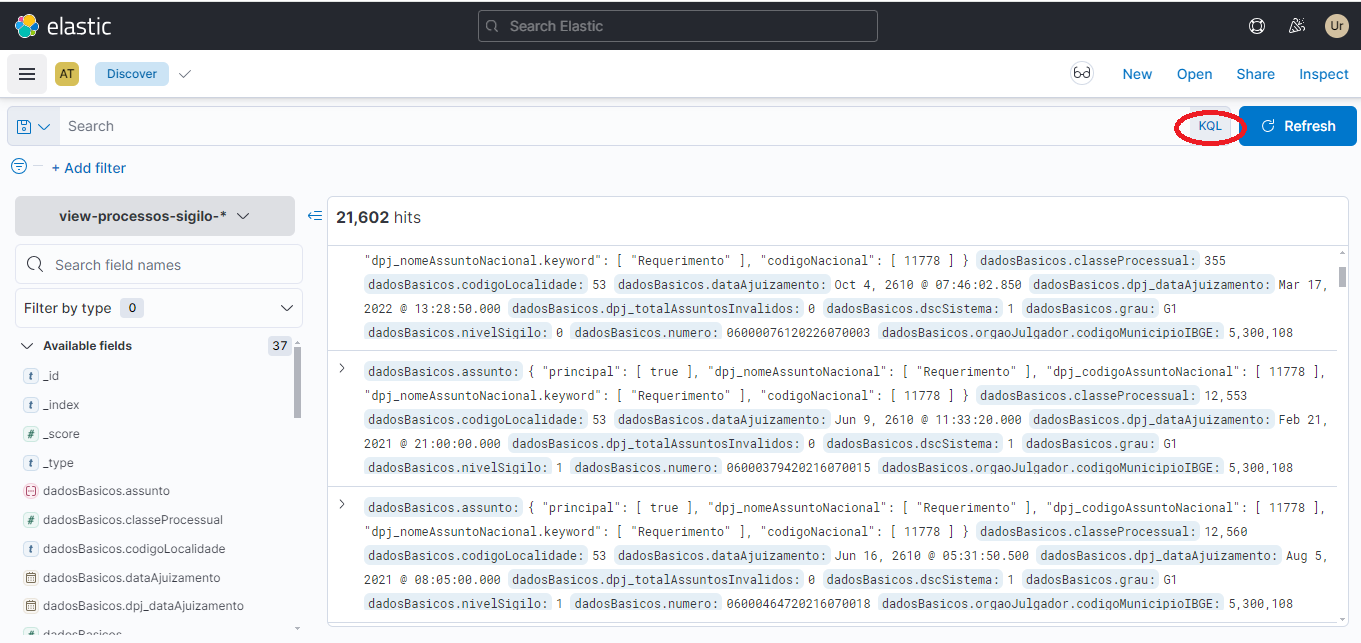Click the AT space avatar
The height and width of the screenshot is (643, 1361).
pos(67,74)
